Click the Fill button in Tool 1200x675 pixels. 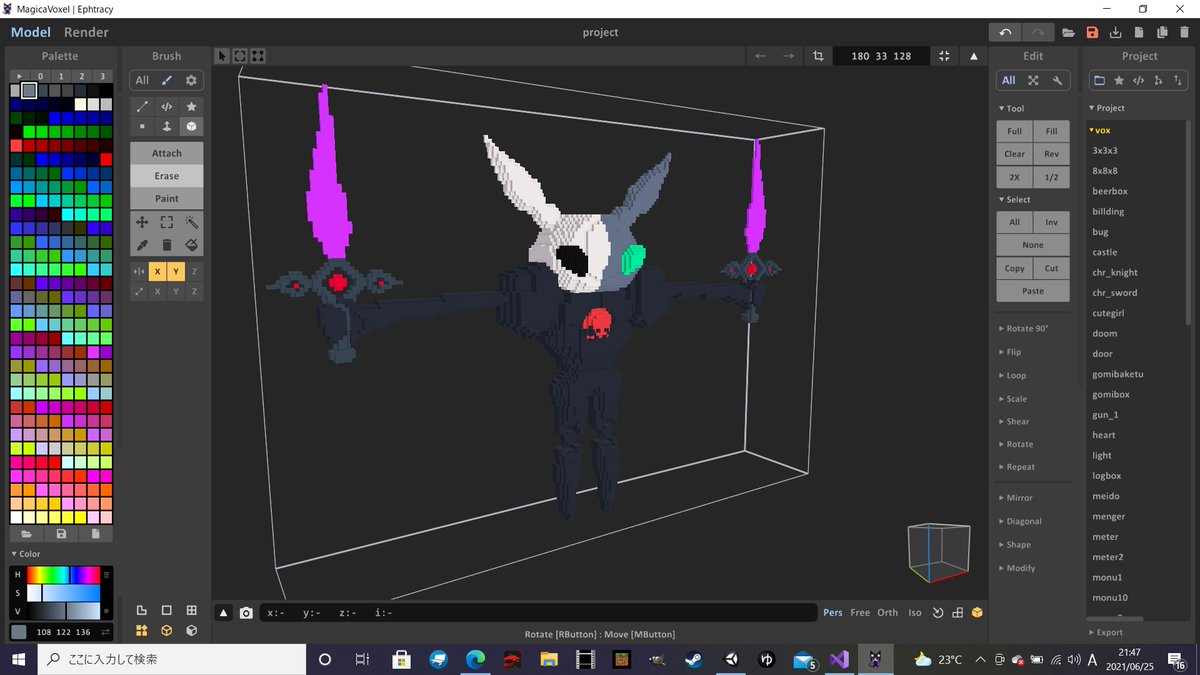tap(1051, 131)
